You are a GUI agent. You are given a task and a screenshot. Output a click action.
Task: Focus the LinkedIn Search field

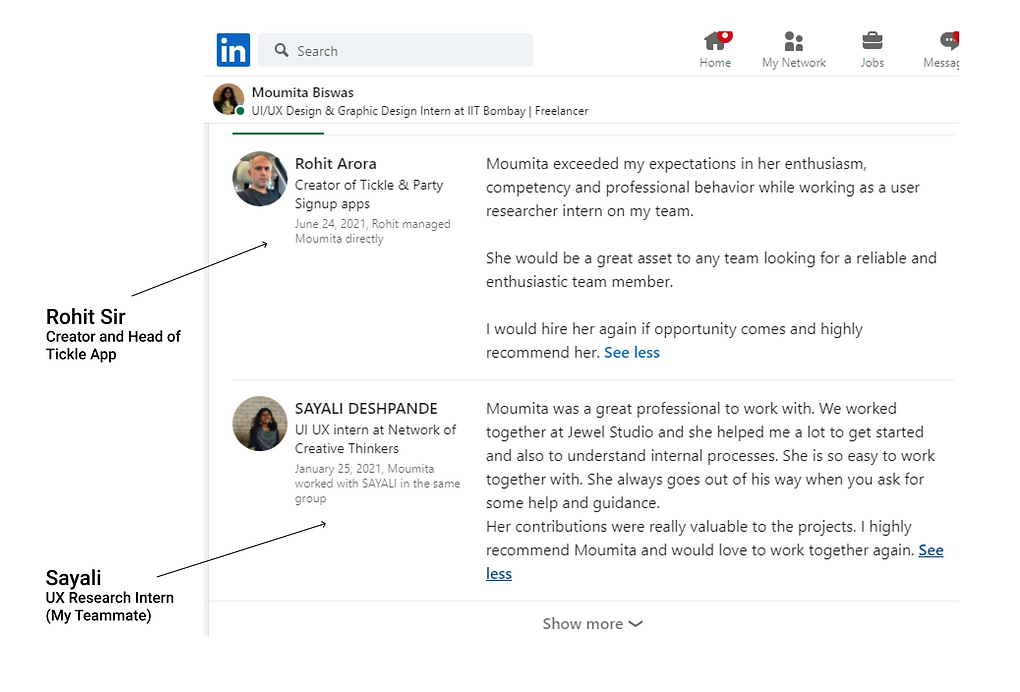tap(396, 50)
